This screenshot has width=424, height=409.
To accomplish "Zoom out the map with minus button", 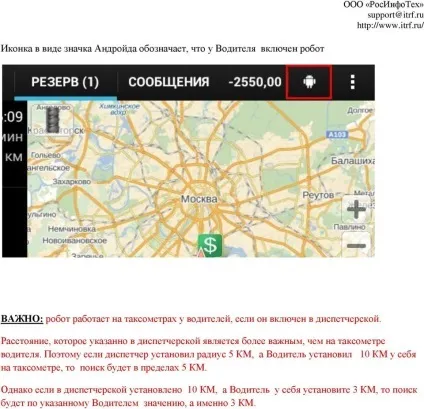I will point(356,245).
